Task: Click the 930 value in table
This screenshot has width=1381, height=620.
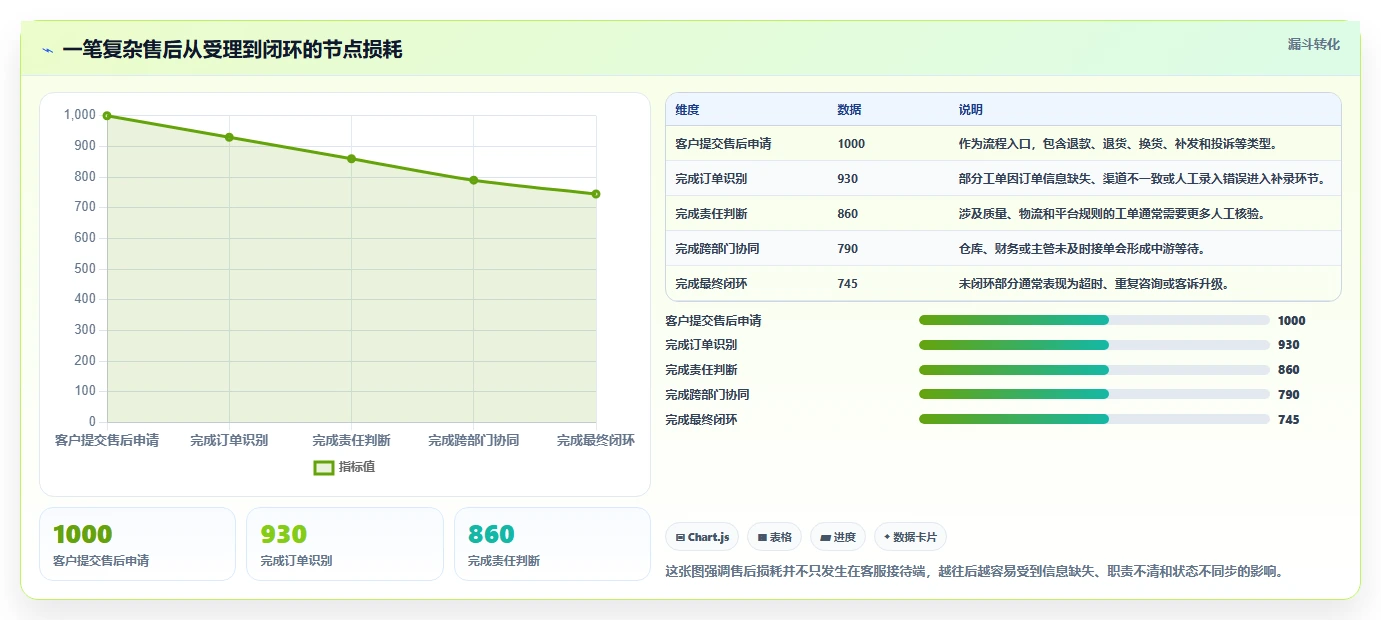Action: tap(848, 179)
